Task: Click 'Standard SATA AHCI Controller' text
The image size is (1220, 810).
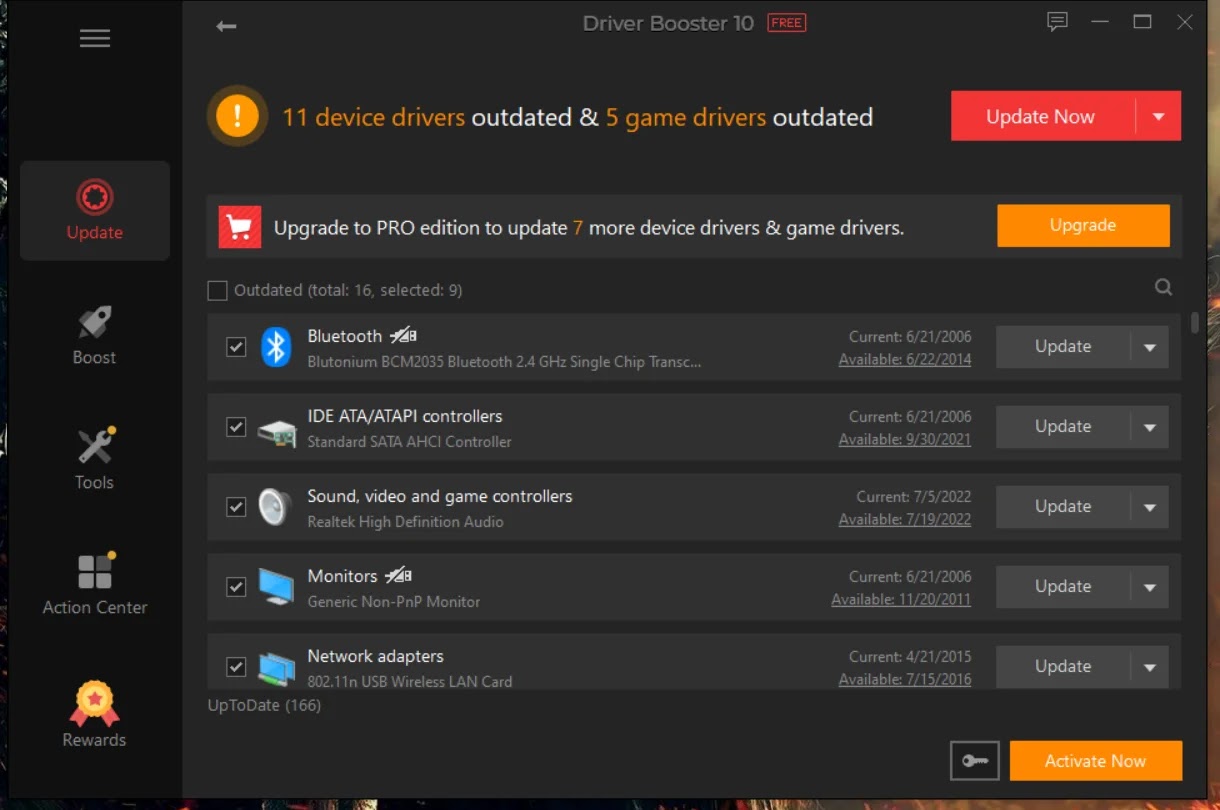Action: [409, 442]
